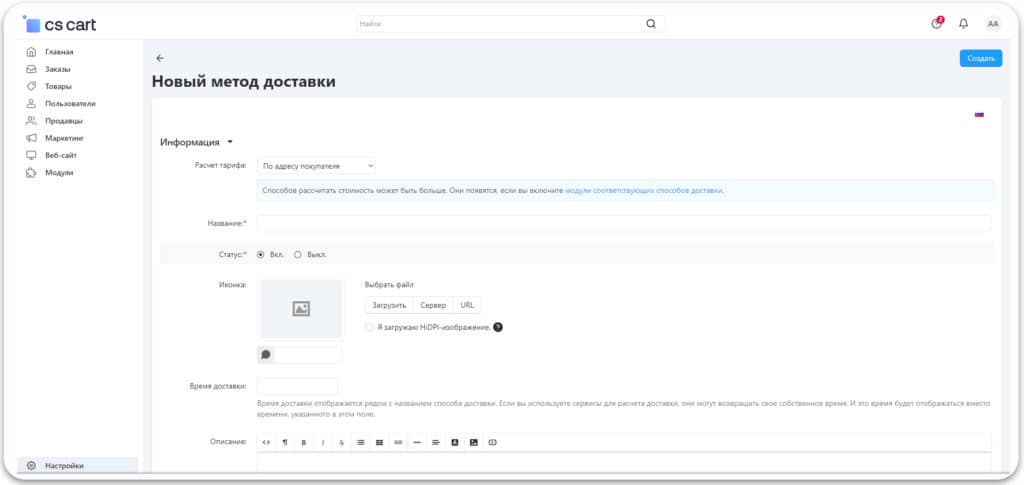The height and width of the screenshot is (485, 1024).
Task: Open the AA user account avatar
Action: (992, 24)
